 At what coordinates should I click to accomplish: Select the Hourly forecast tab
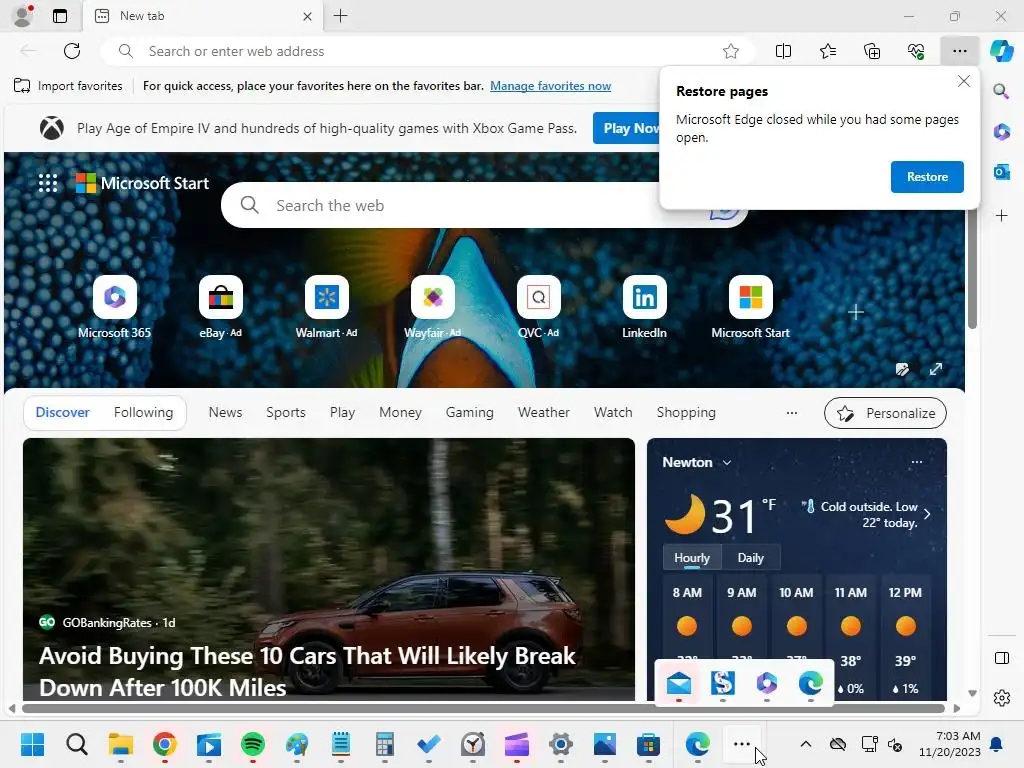[x=692, y=558]
